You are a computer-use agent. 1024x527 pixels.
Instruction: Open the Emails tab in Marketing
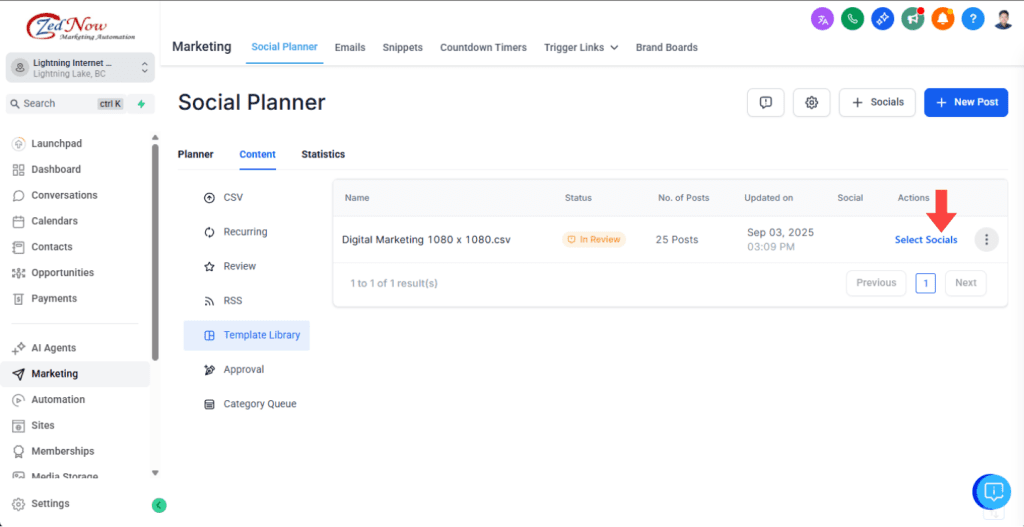click(x=350, y=47)
